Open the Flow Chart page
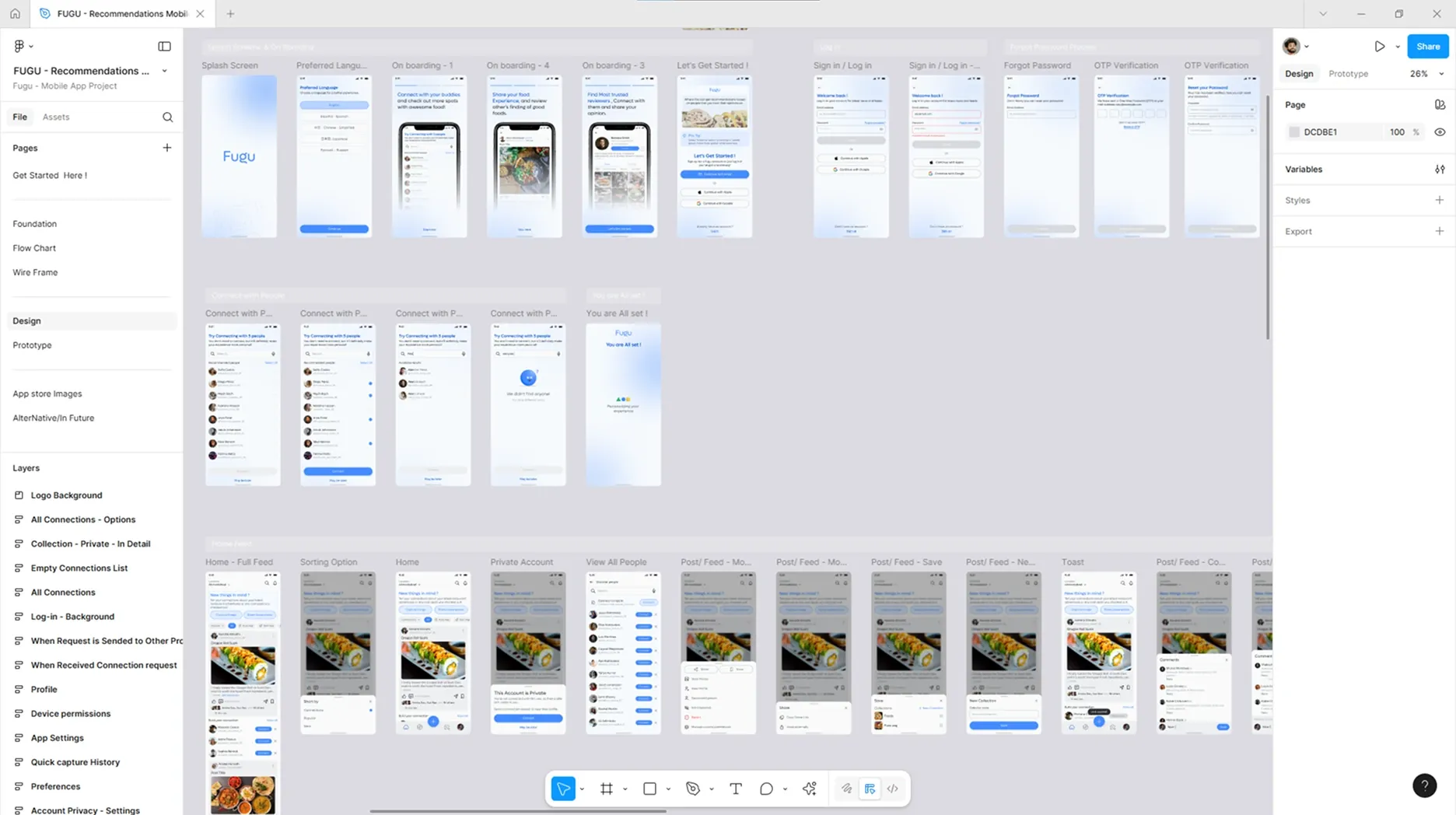1456x815 pixels. pos(34,248)
